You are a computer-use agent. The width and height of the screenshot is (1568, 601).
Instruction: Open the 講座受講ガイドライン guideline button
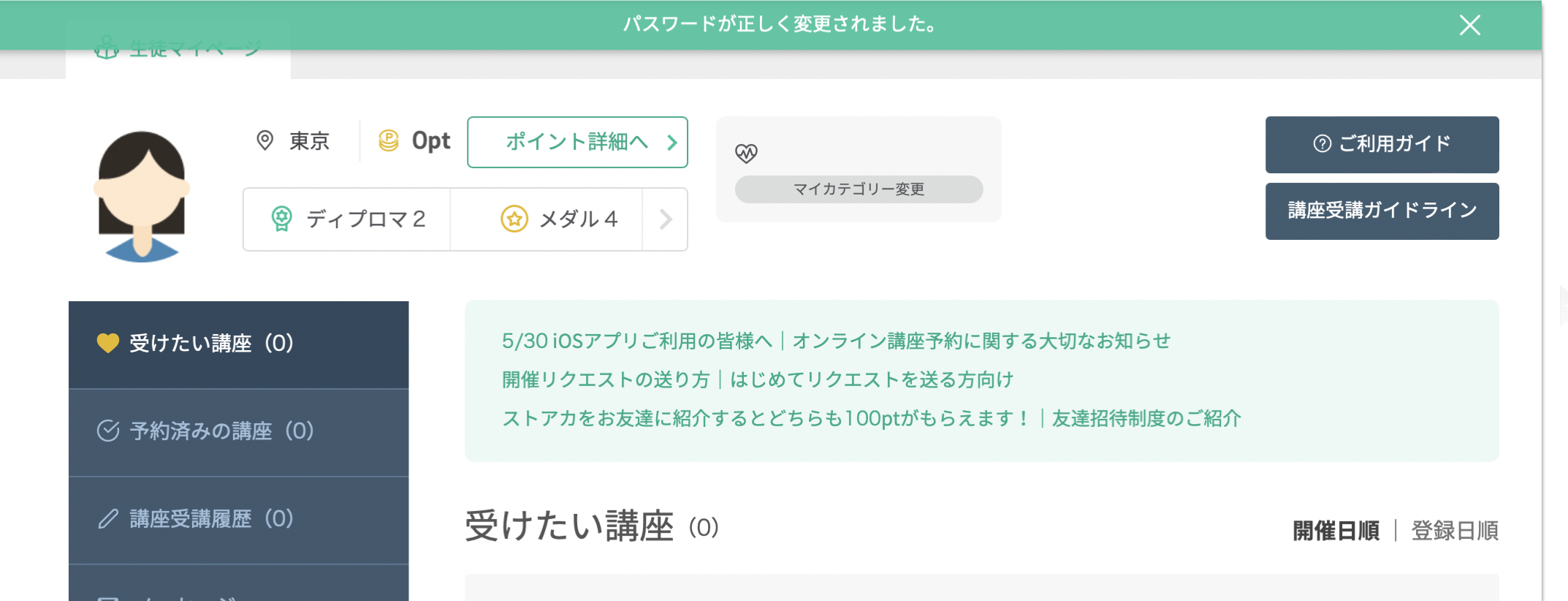click(1382, 211)
